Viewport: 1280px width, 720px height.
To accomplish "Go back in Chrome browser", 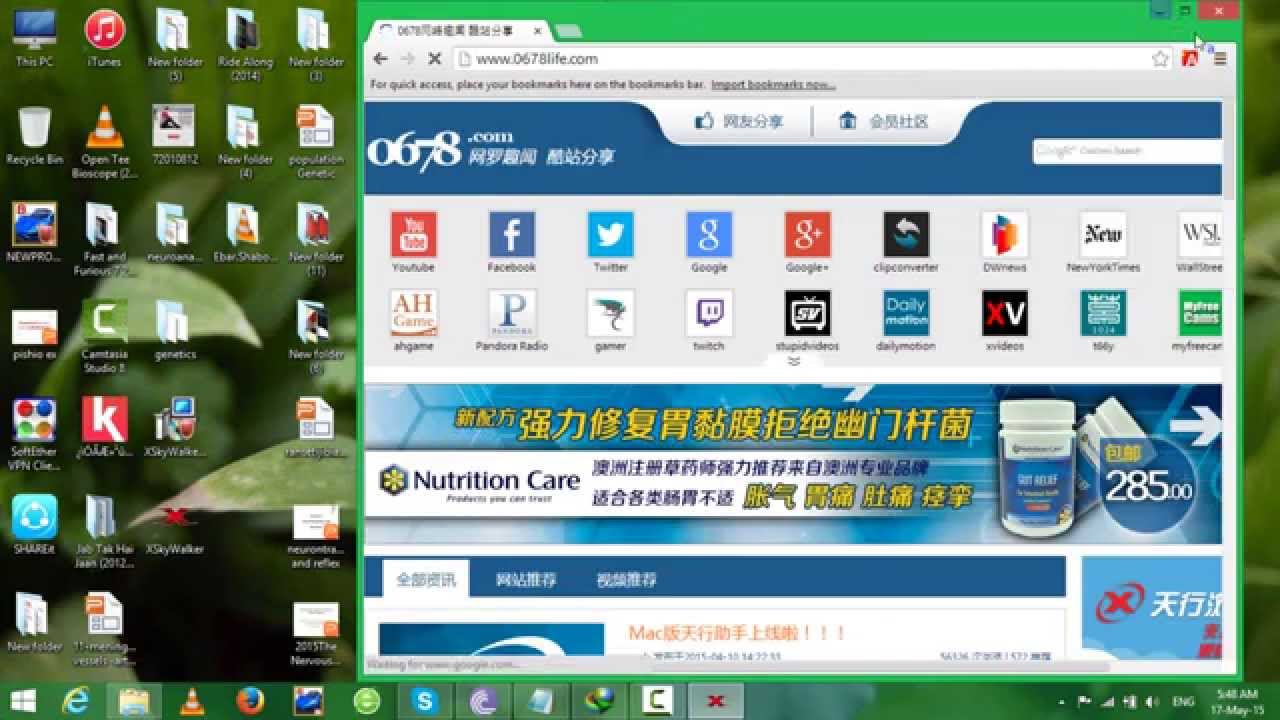I will (x=380, y=59).
